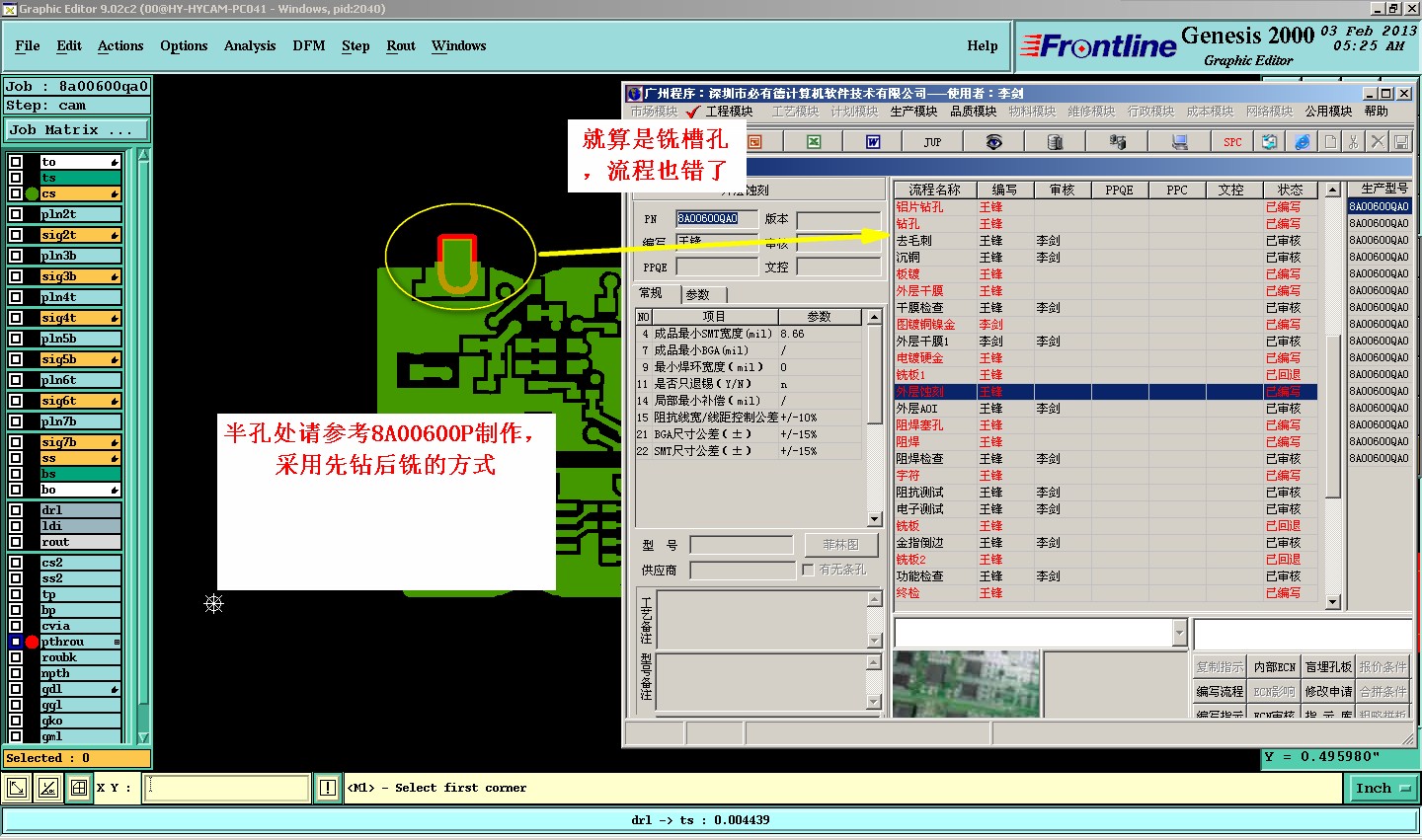The width and height of the screenshot is (1422, 840).
Task: Click the floppy disk save toolbar icon
Action: pyautogui.click(x=1401, y=142)
